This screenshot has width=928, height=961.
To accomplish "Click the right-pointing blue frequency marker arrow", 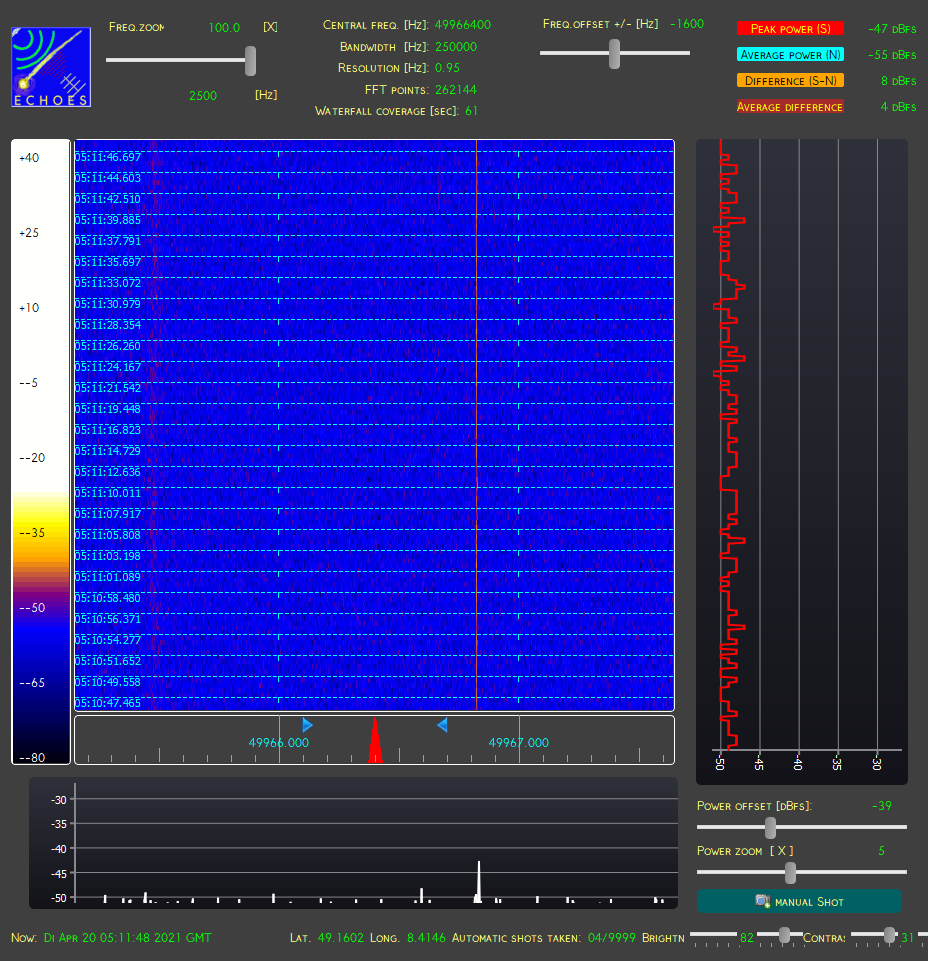I will pyautogui.click(x=308, y=725).
